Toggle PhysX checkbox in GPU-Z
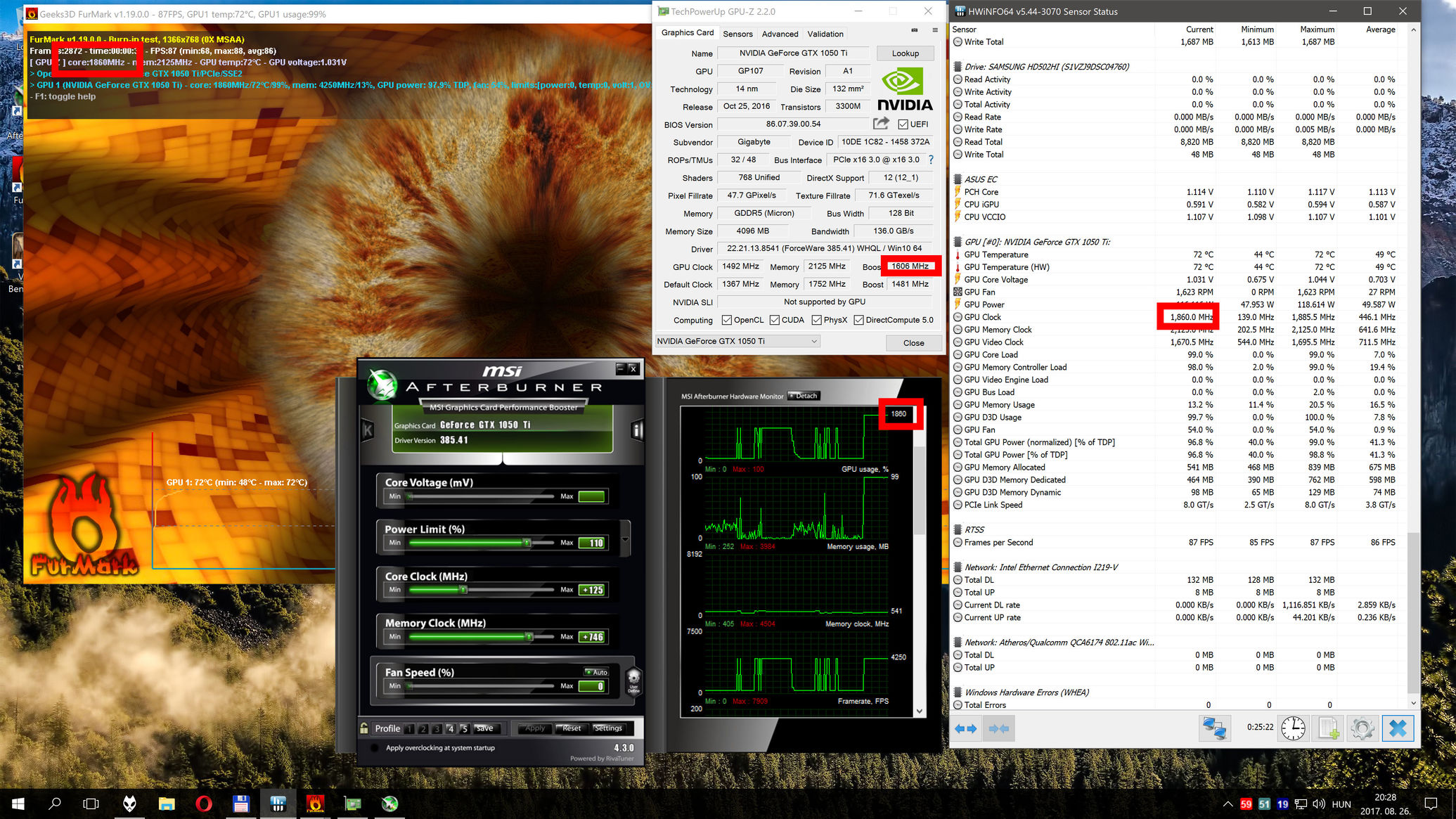The height and width of the screenshot is (819, 1456). 817,320
